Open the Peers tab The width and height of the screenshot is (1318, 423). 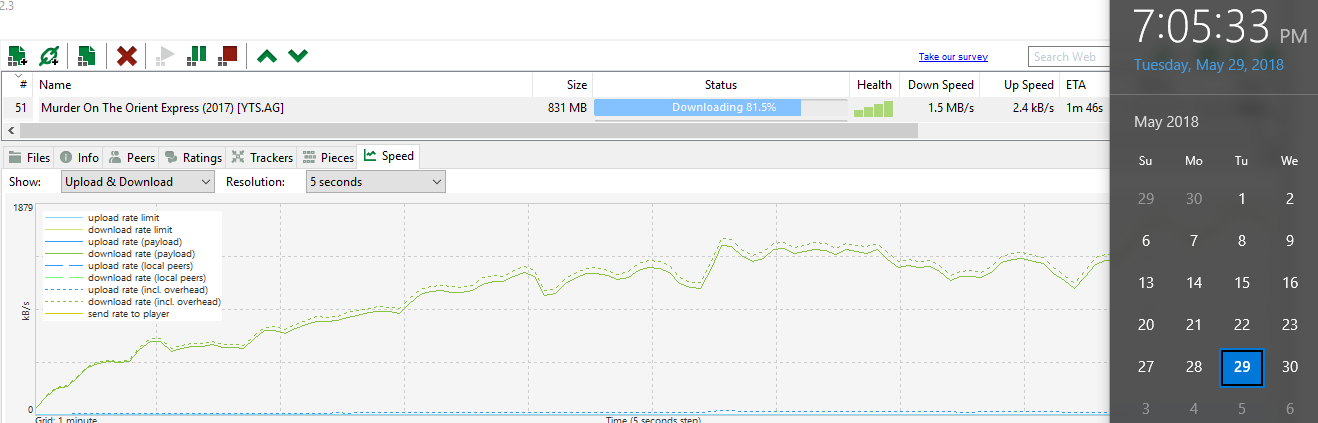tap(131, 157)
